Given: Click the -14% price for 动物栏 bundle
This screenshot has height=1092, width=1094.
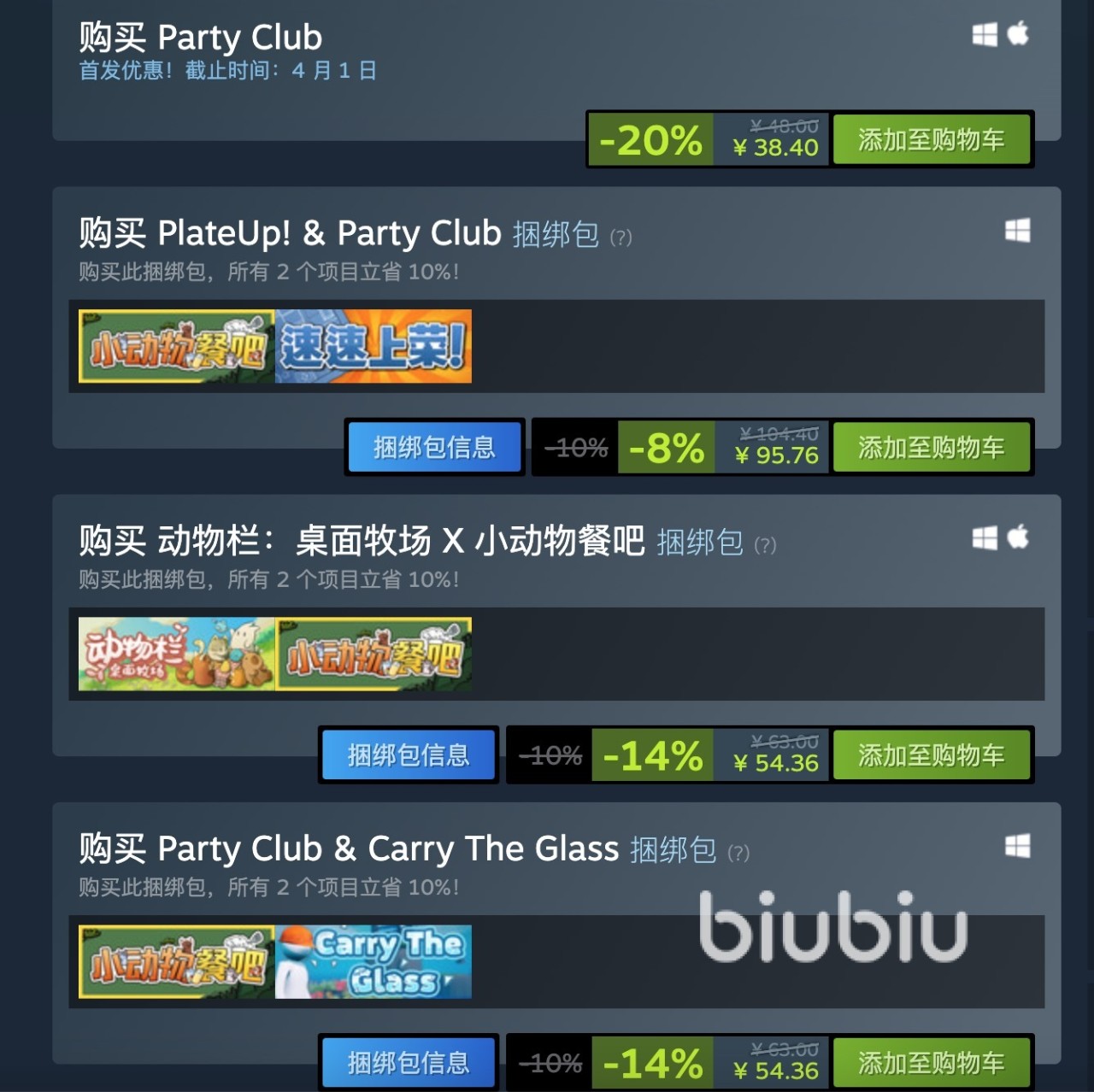Looking at the screenshot, I should pos(653,755).
